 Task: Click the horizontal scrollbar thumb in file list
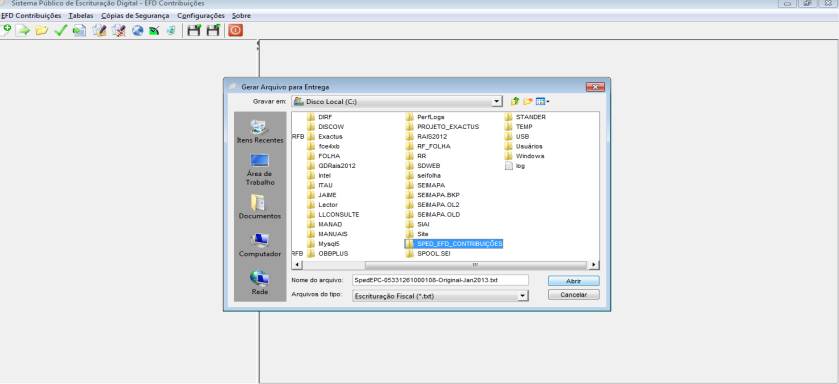(x=475, y=265)
